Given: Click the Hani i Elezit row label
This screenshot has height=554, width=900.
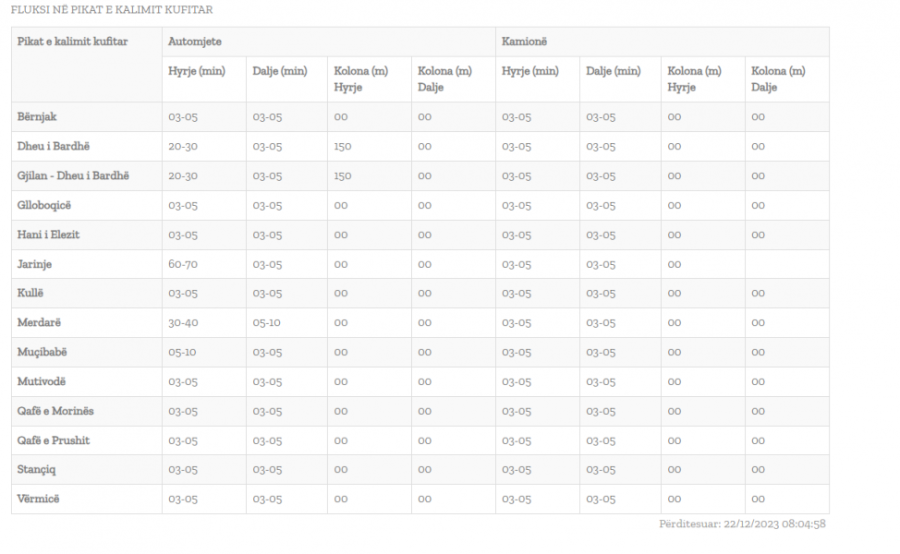Looking at the screenshot, I should [48, 235].
